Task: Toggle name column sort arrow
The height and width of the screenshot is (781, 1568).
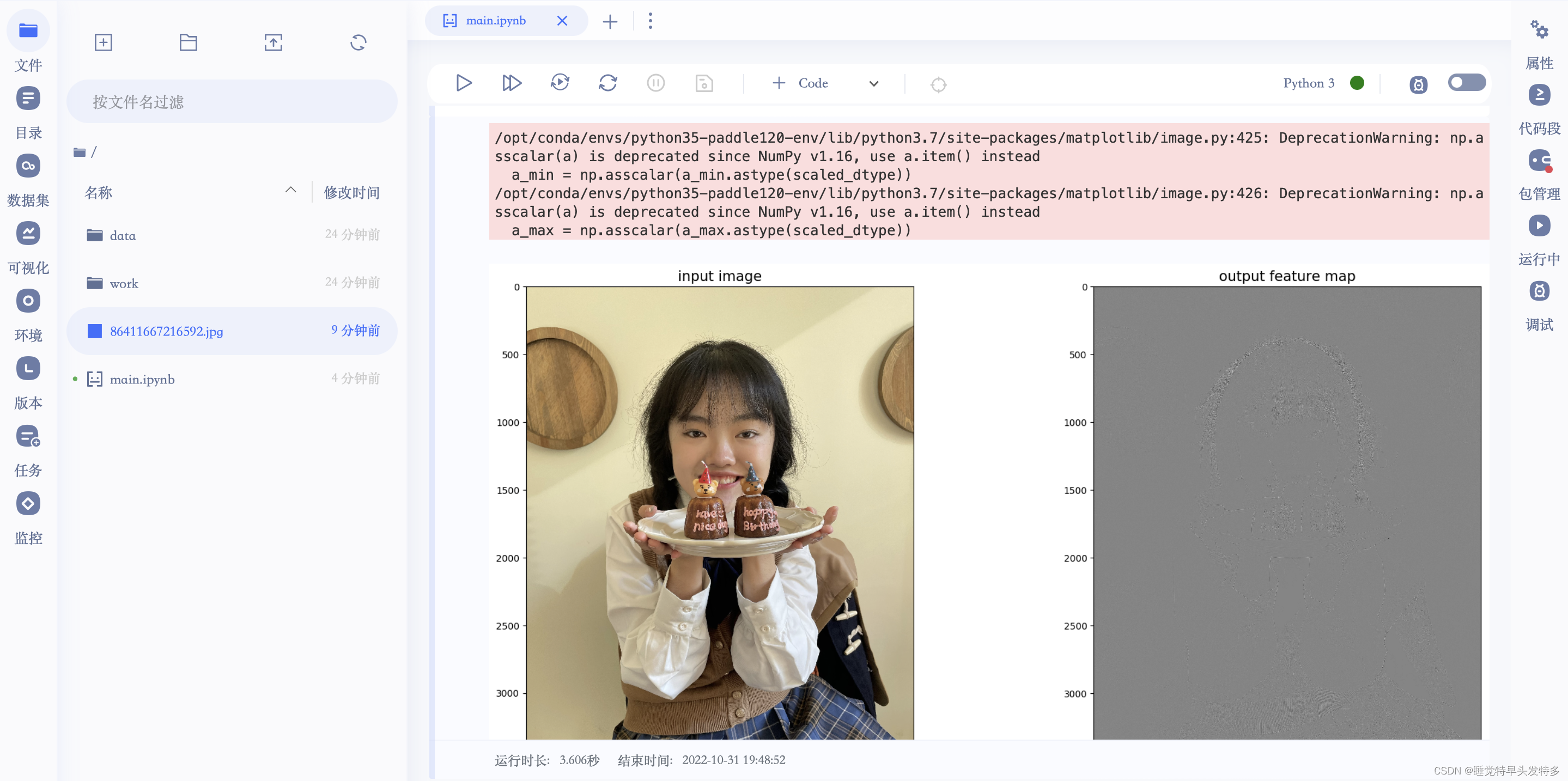Action: (x=291, y=191)
